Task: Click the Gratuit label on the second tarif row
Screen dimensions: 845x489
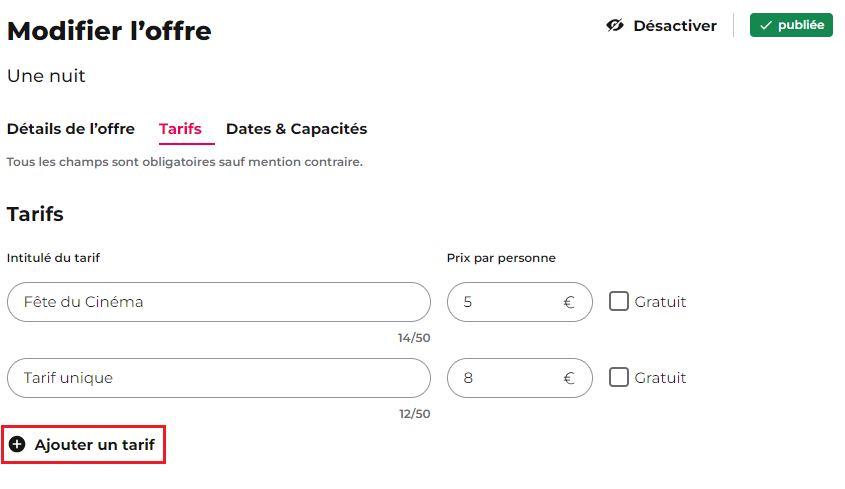Action: [x=660, y=378]
